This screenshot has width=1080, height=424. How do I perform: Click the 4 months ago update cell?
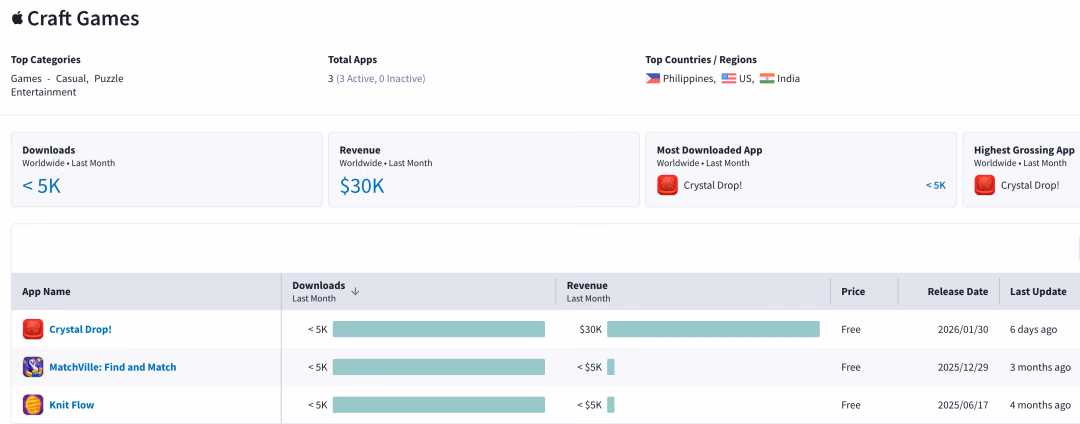pyautogui.click(x=1041, y=405)
